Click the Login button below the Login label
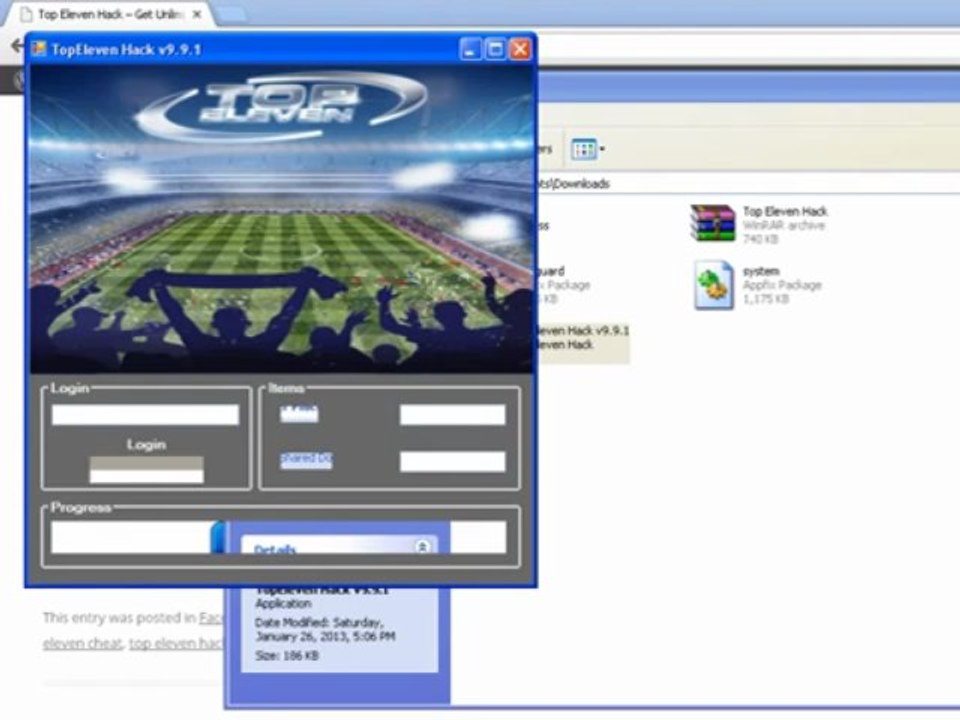Screen dimensions: 960x720 [x=146, y=470]
